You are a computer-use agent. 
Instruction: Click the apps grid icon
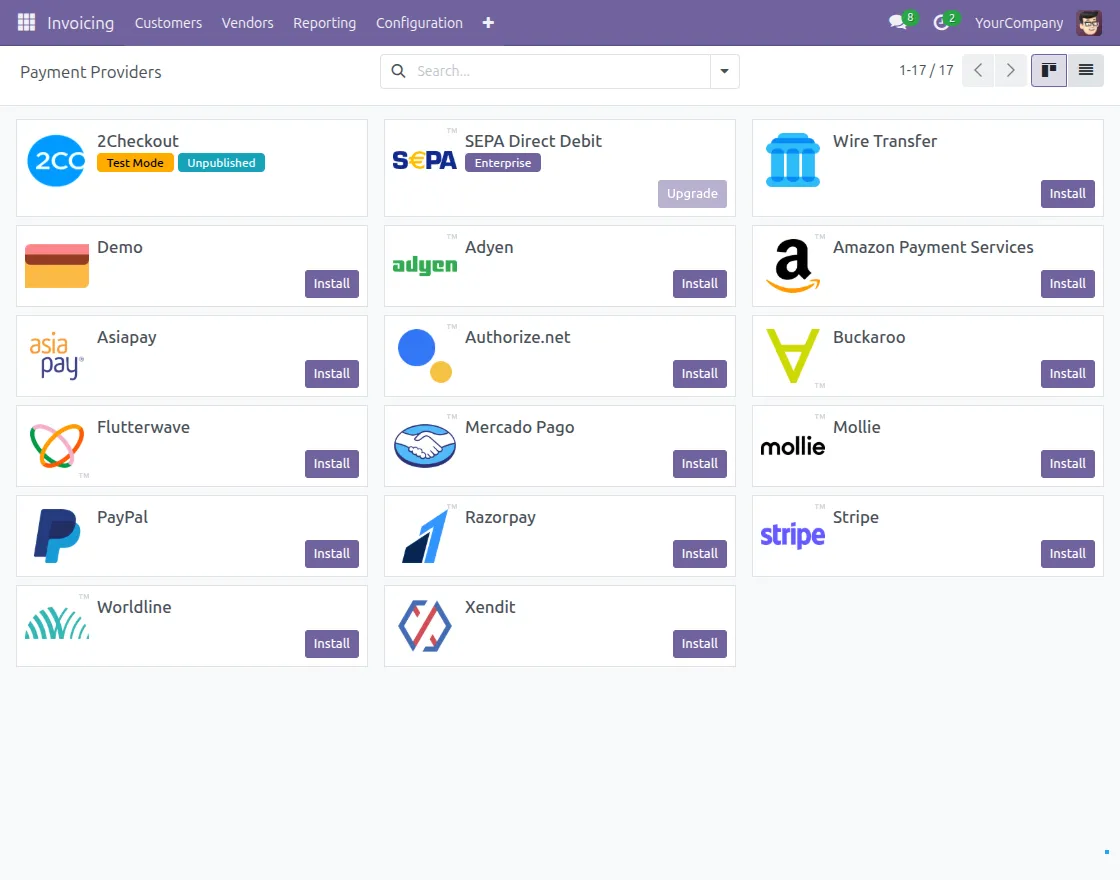click(x=26, y=22)
